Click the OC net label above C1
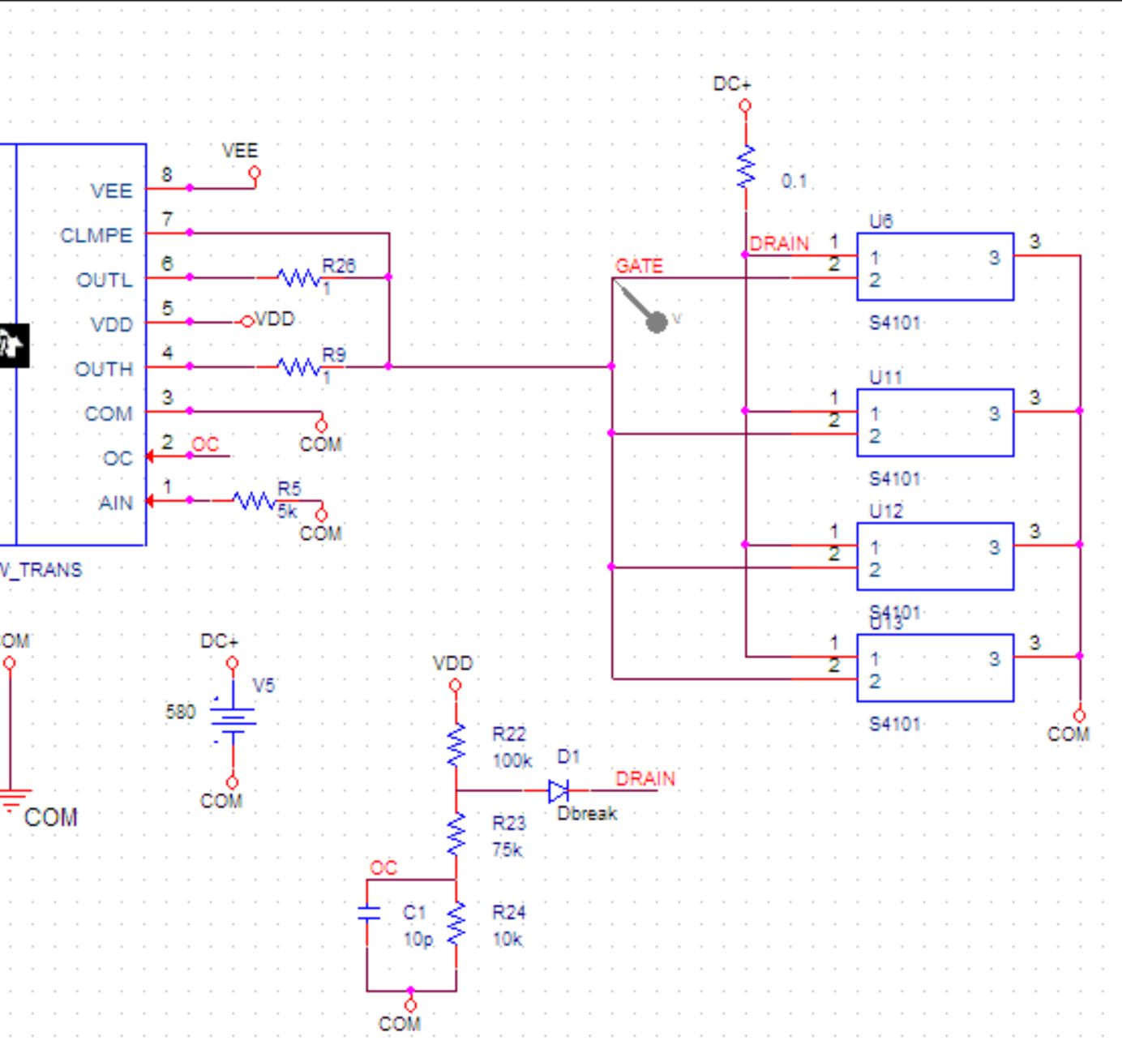Image resolution: width=1148 pixels, height=1049 pixels. (x=383, y=868)
